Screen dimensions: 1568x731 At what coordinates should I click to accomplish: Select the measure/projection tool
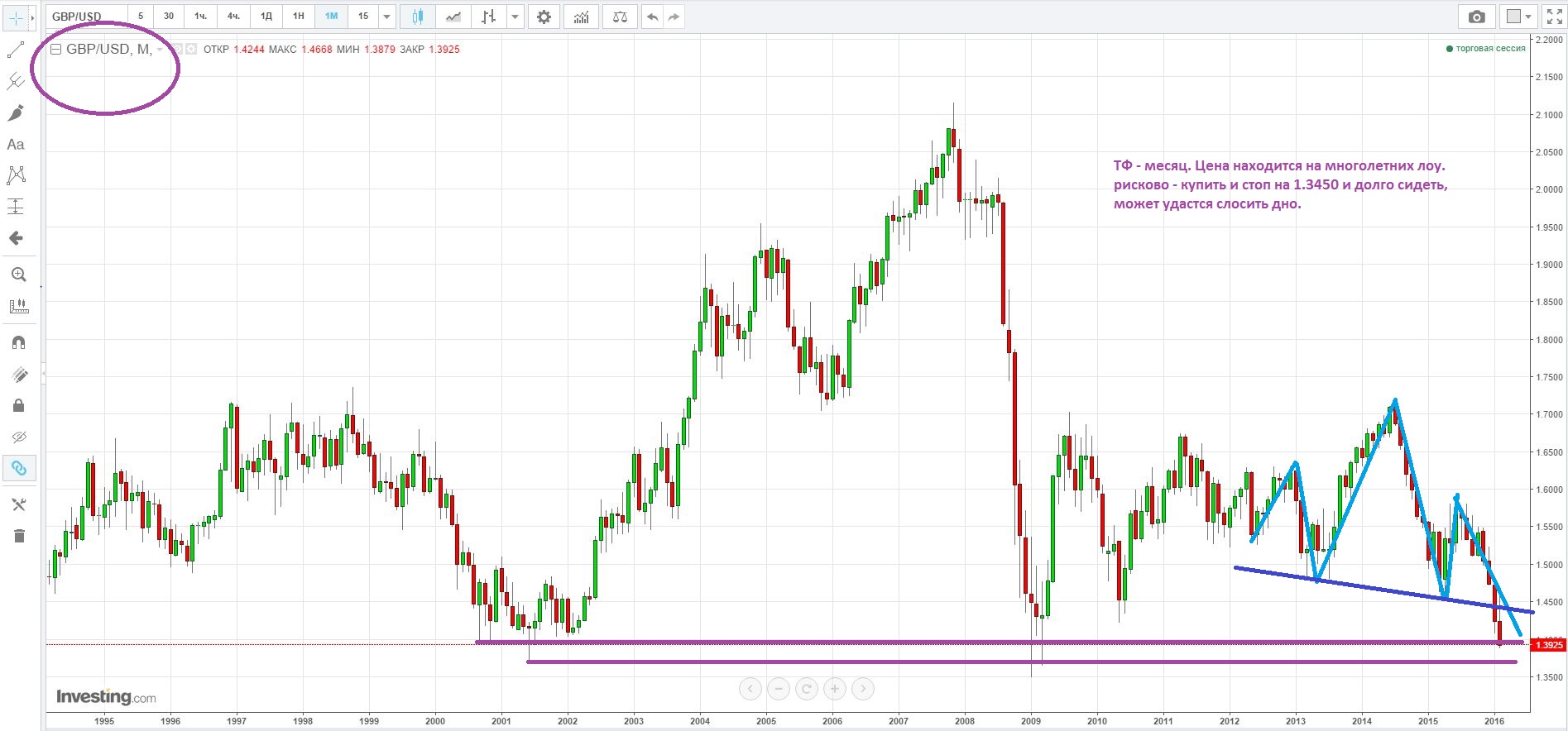click(16, 207)
